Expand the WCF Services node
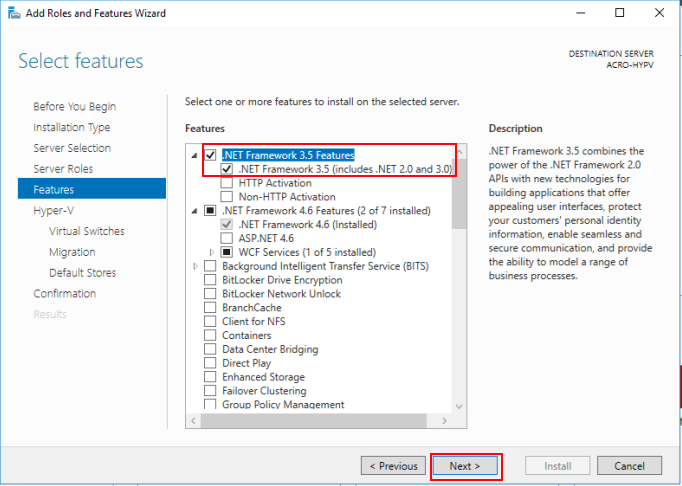This screenshot has width=682, height=486. (212, 252)
